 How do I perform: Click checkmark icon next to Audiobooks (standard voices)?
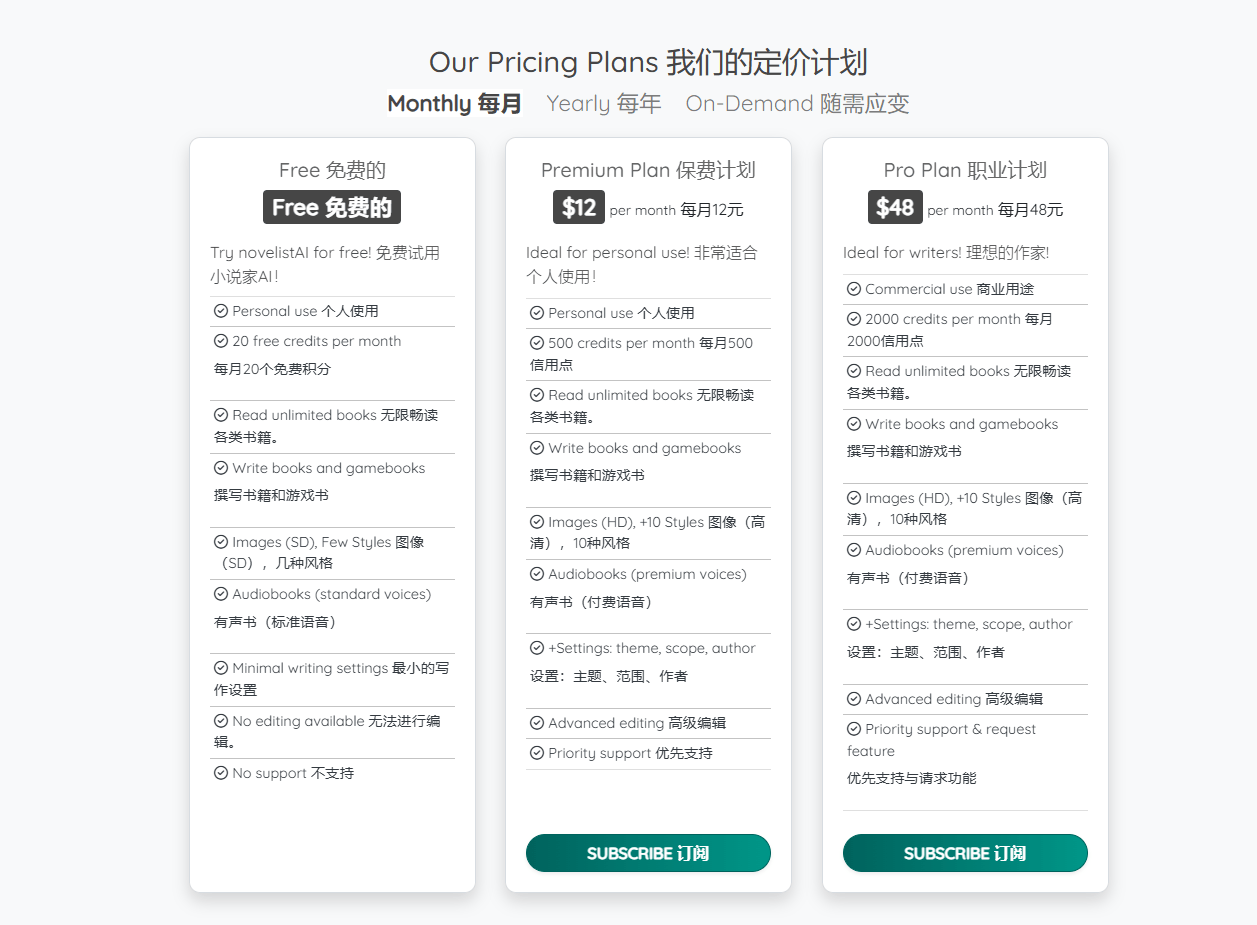pos(221,594)
